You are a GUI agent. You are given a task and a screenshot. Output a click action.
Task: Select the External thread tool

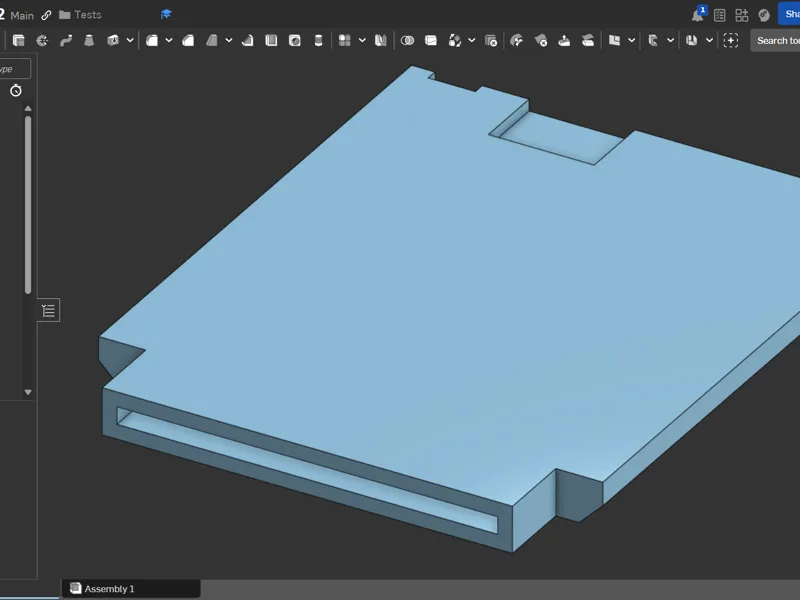pyautogui.click(x=318, y=40)
